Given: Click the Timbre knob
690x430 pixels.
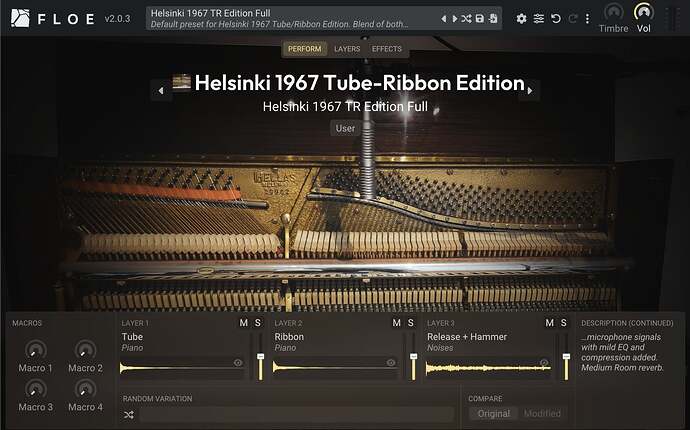Looking at the screenshot, I should click(613, 12).
